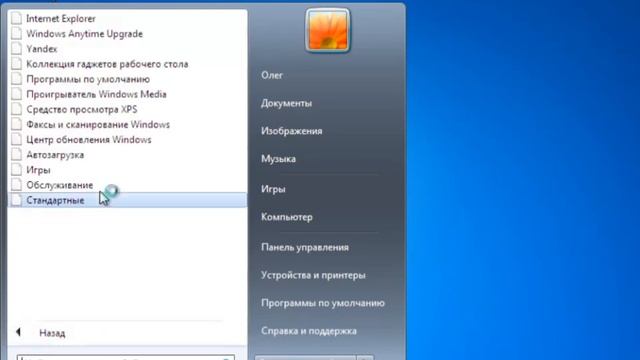Click the icon next to Internet Explorer

pos(16,19)
